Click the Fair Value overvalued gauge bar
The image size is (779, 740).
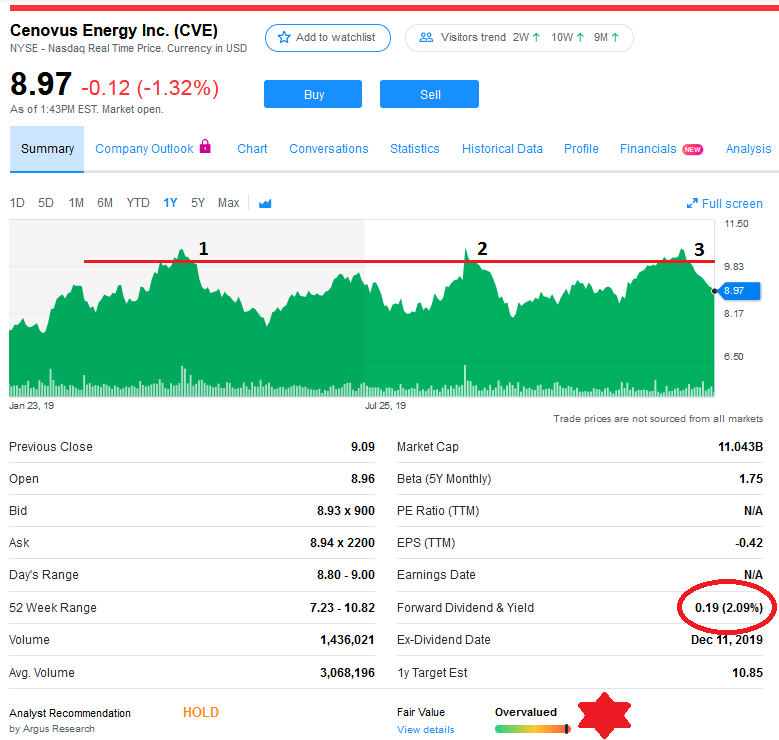533,729
